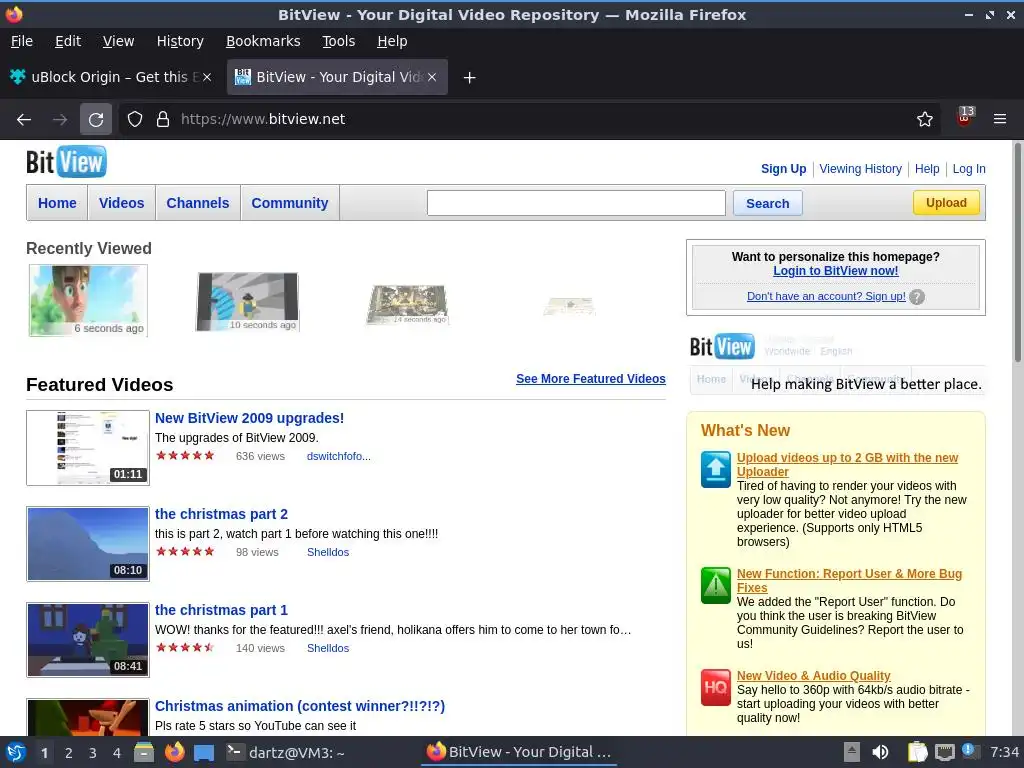Open the taskbar start menu icon
This screenshot has width=1024, height=768.
[16, 752]
